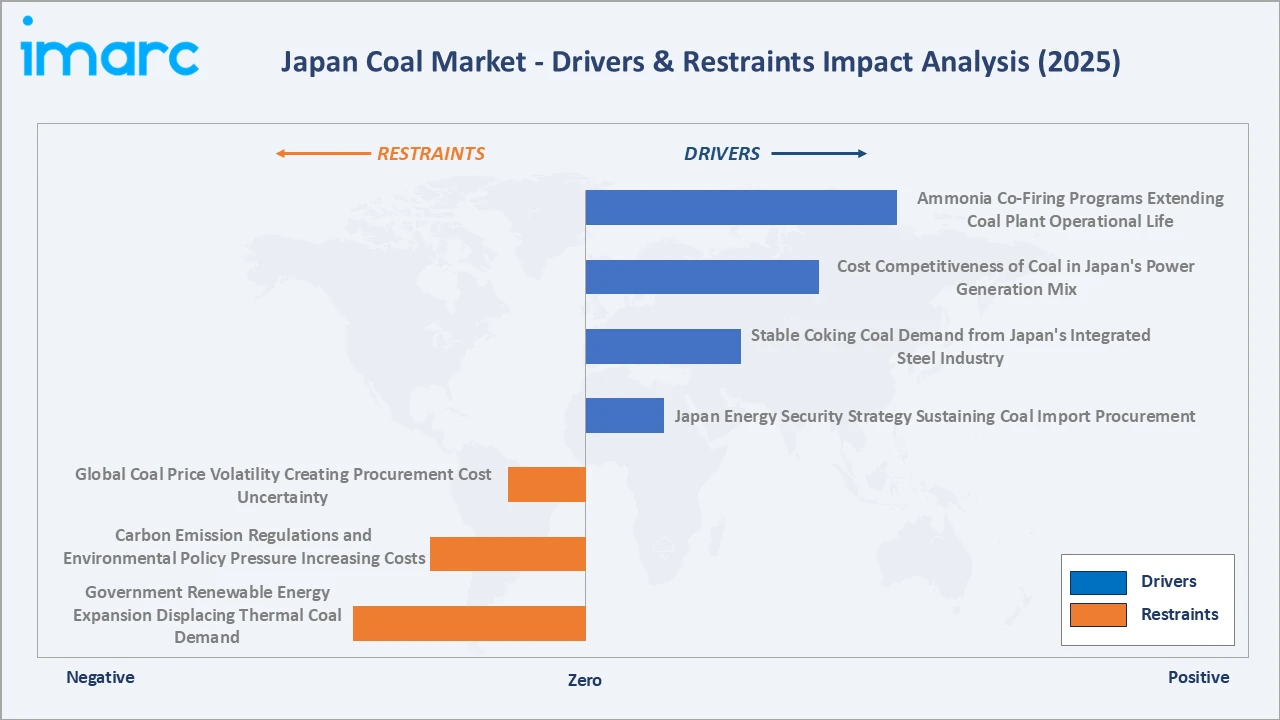The height and width of the screenshot is (720, 1280).
Task: Click the Global Coal Price Volatility orange bar
Action: pyautogui.click(x=547, y=484)
